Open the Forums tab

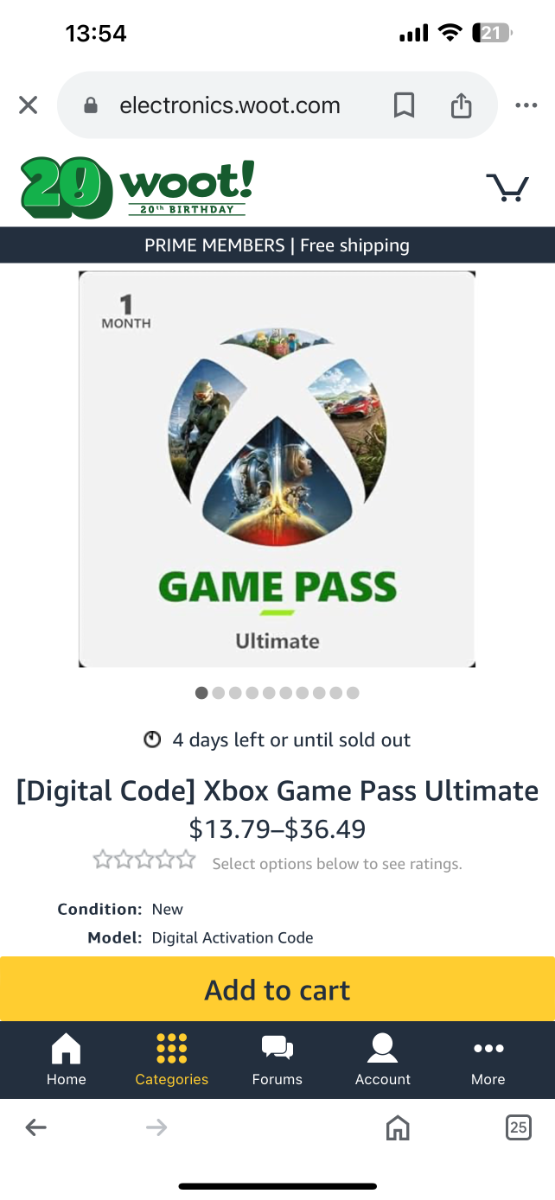(x=277, y=1060)
